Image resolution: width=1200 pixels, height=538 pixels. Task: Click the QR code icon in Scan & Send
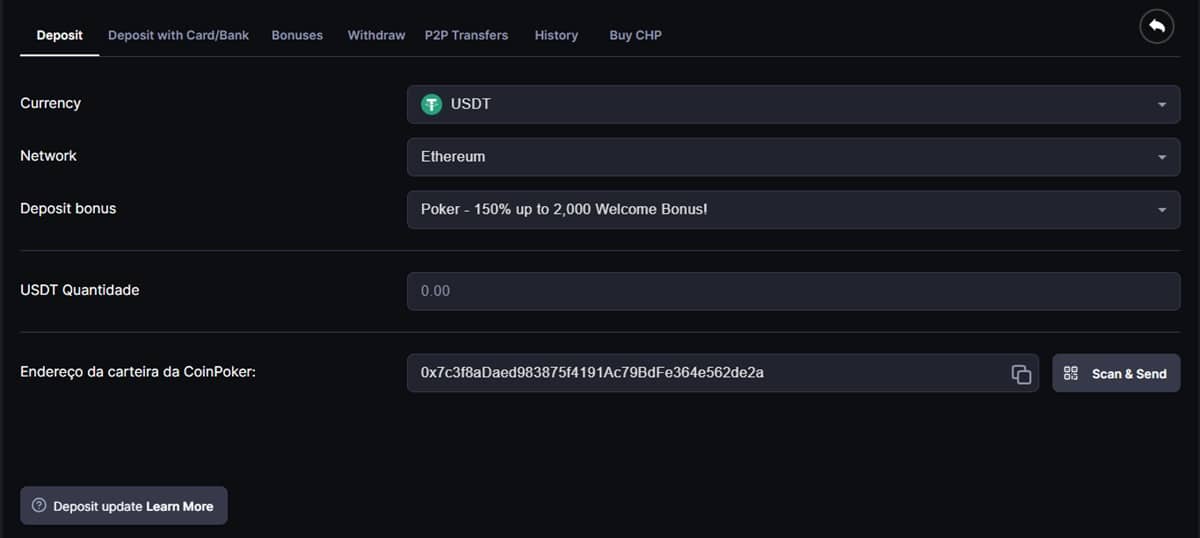click(x=1071, y=373)
